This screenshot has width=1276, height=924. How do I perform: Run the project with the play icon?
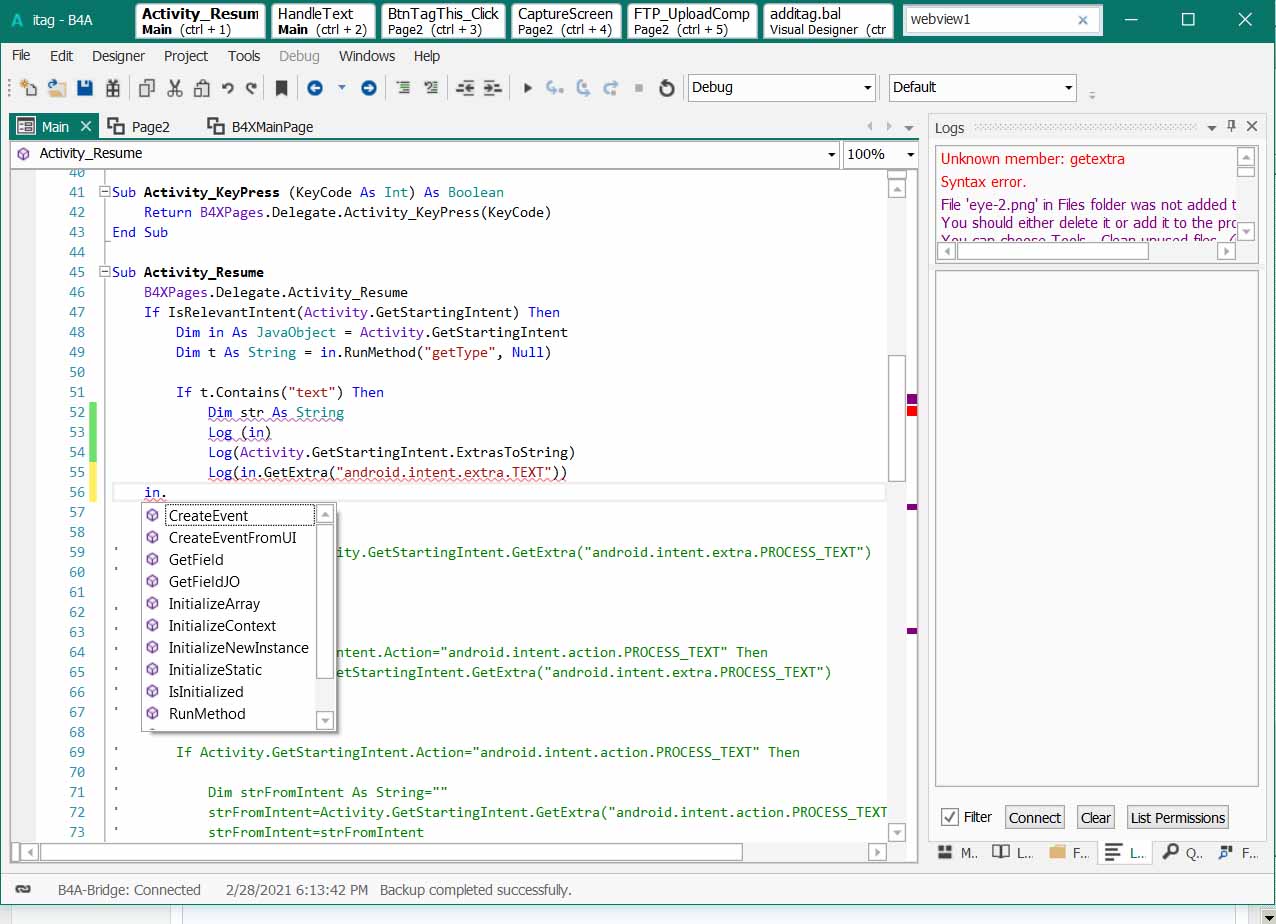tap(527, 88)
